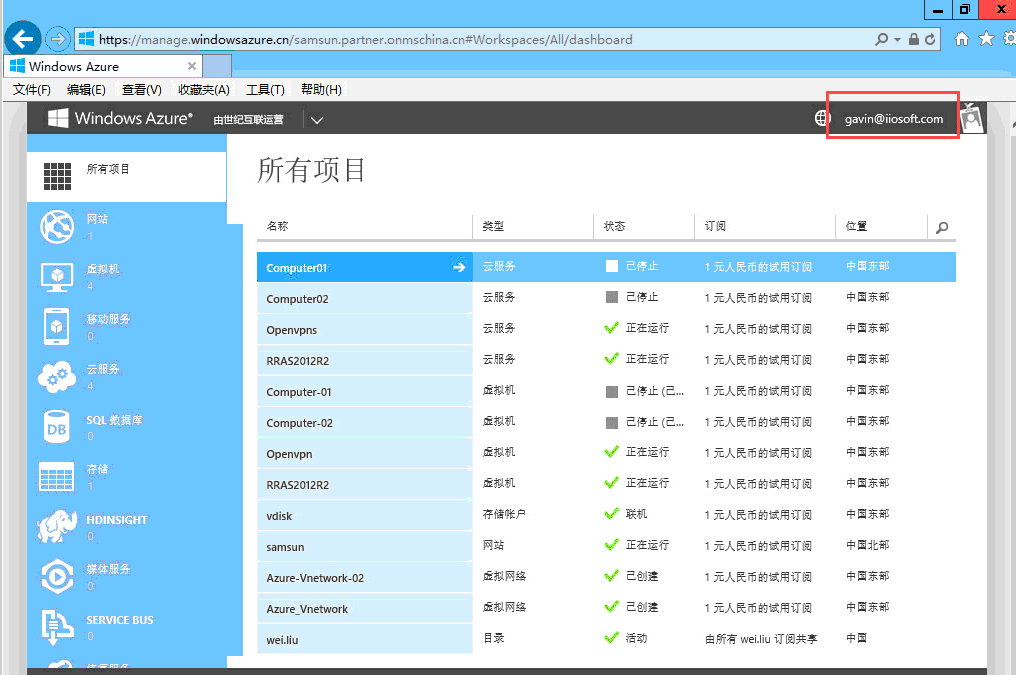Viewport: 1016px width, 675px height.
Task: Click the Windows Azure logo
Action: click(121, 118)
